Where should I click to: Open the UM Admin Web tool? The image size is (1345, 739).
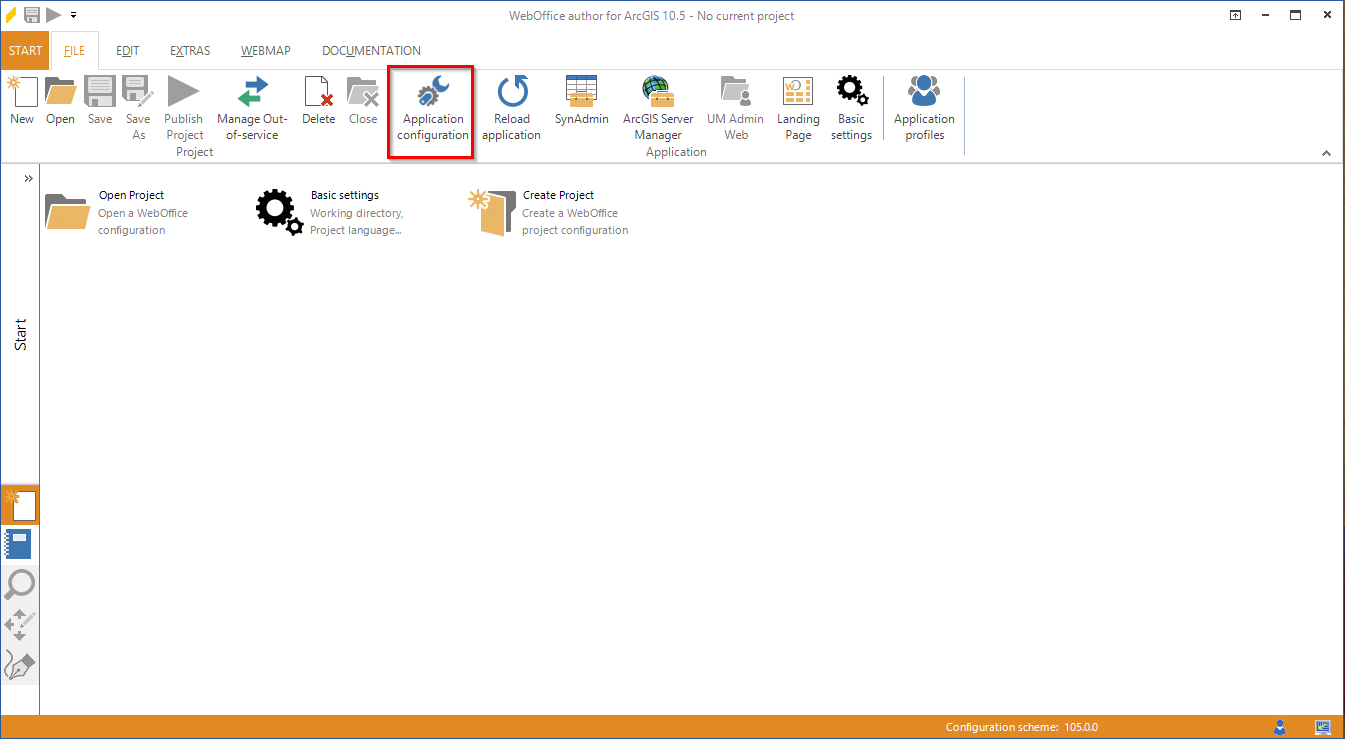tap(735, 103)
